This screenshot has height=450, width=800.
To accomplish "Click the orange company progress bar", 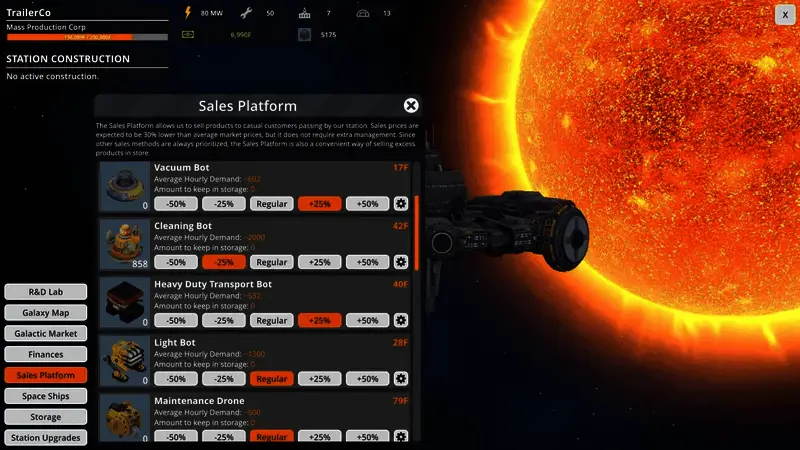I will point(87,37).
